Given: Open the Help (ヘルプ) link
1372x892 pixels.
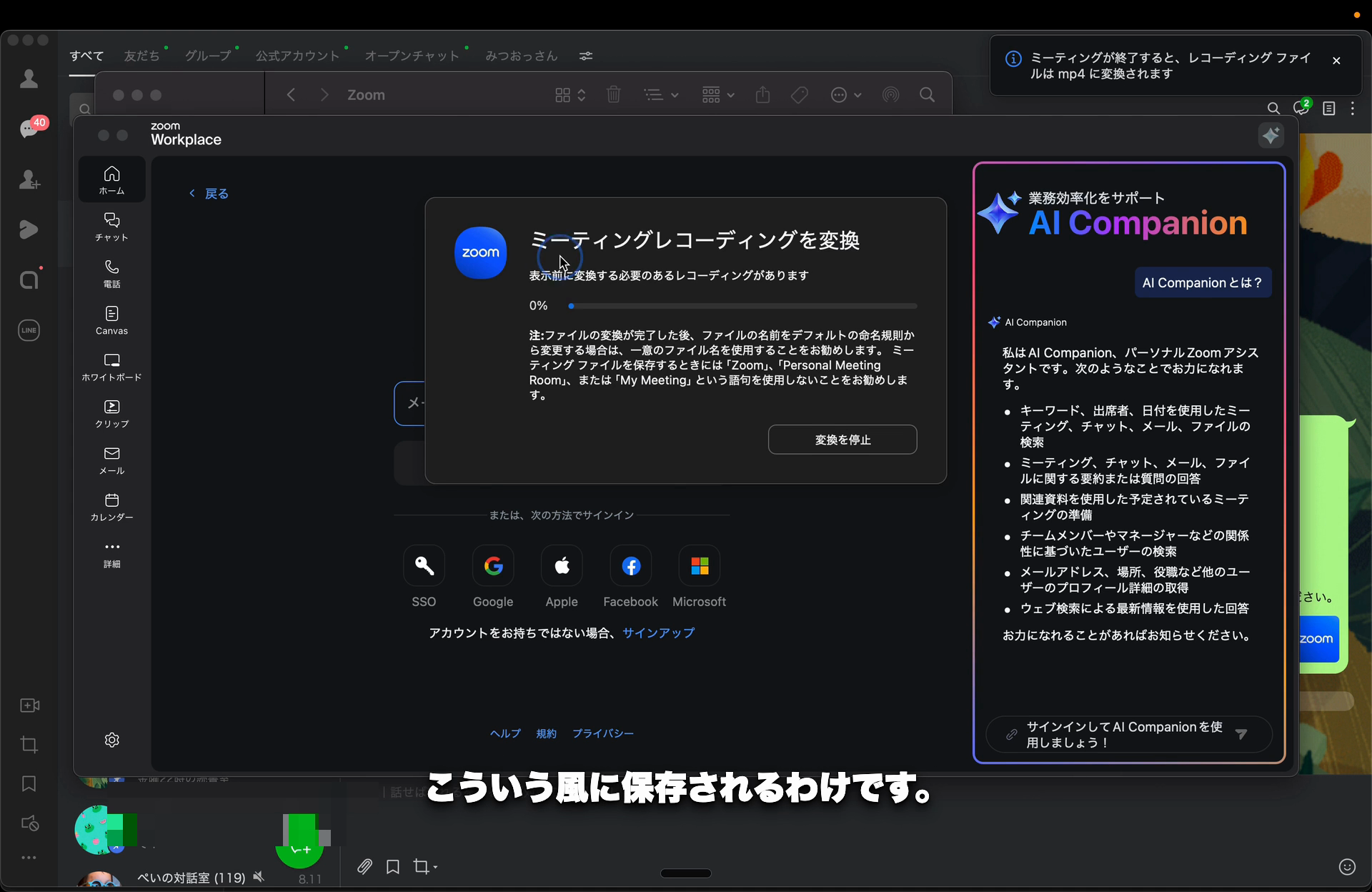Looking at the screenshot, I should click(x=505, y=733).
